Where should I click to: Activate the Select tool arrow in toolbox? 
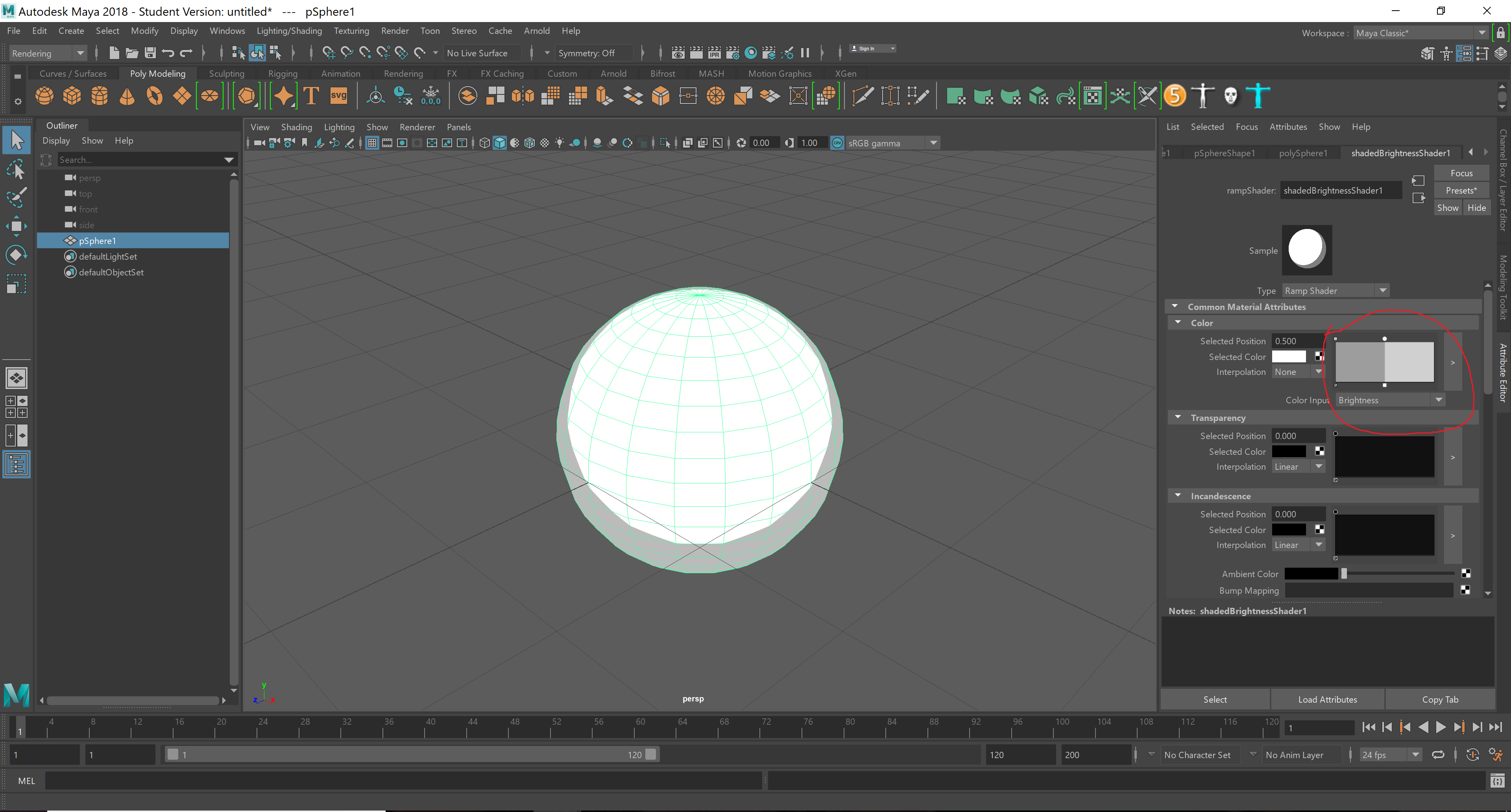(x=17, y=140)
